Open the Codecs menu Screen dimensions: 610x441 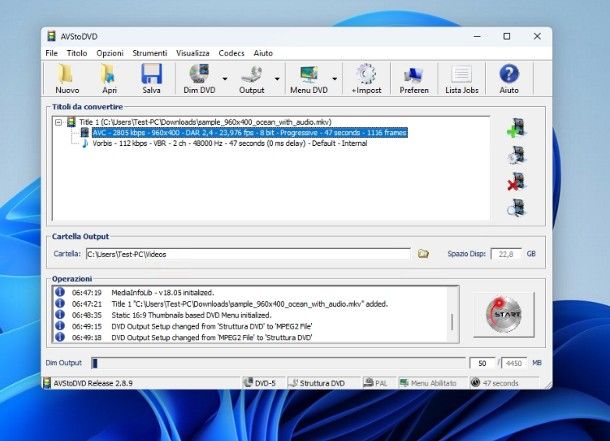click(x=231, y=52)
